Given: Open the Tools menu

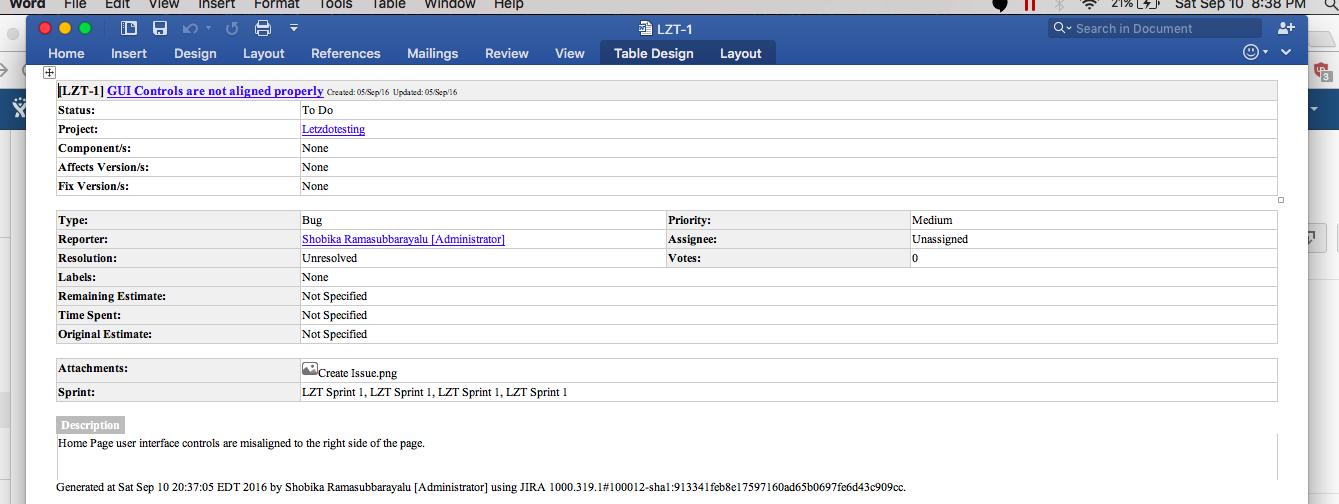Looking at the screenshot, I should [336, 5].
